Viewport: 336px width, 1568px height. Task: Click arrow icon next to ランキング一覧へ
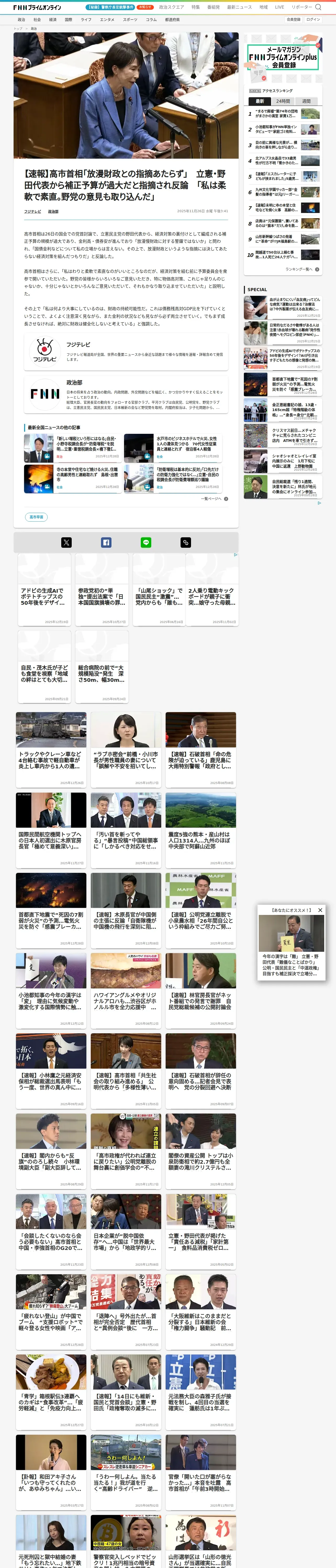[318, 269]
